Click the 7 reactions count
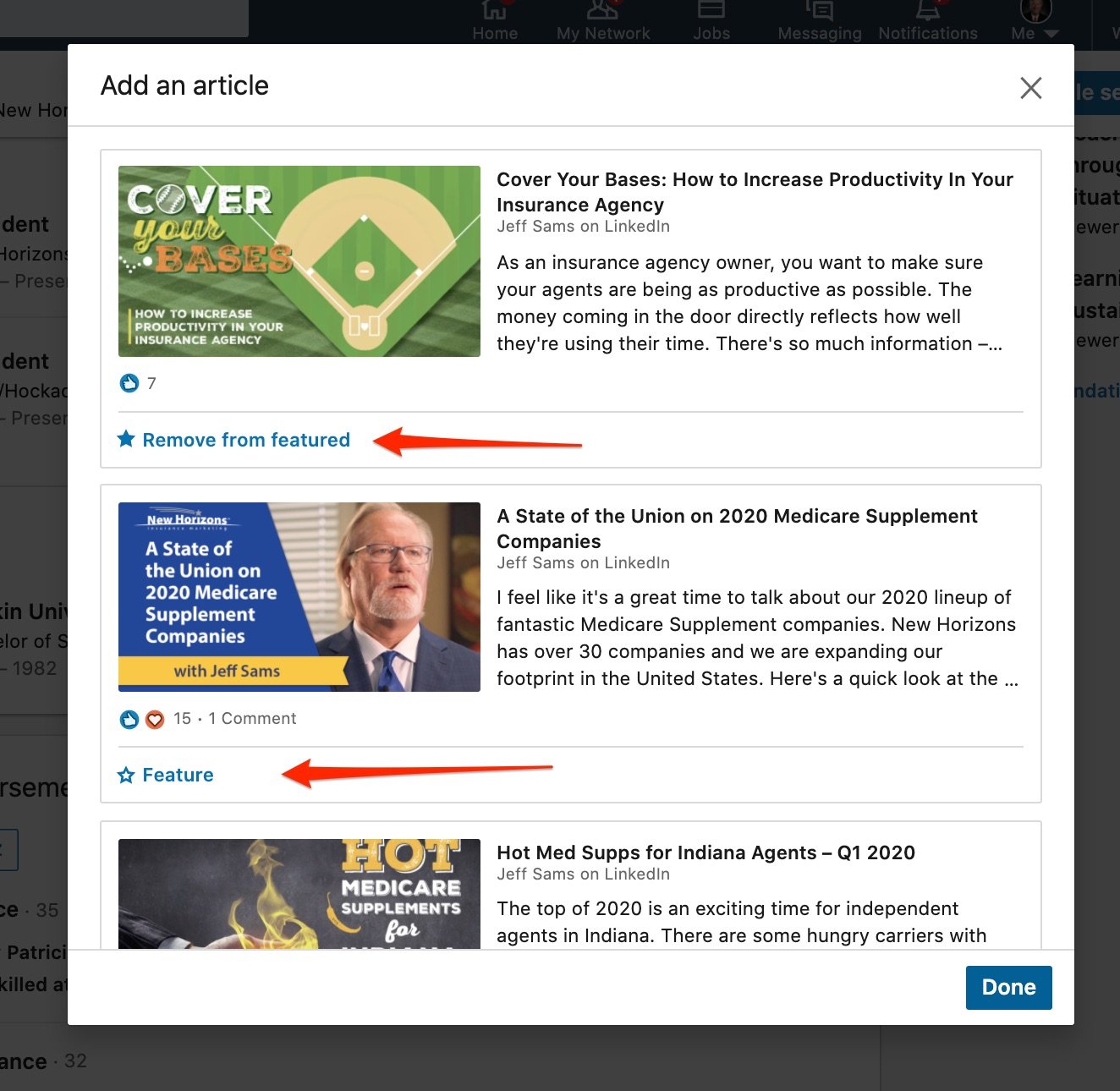This screenshot has height=1091, width=1120. 151,383
